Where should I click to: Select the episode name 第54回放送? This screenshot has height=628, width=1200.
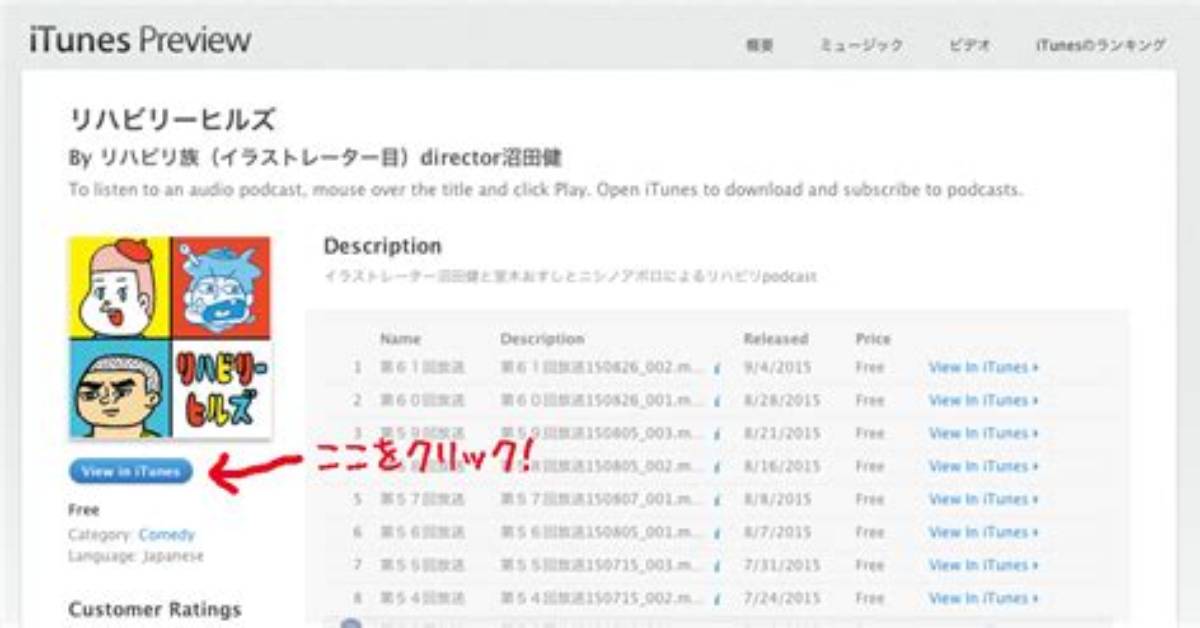point(422,598)
